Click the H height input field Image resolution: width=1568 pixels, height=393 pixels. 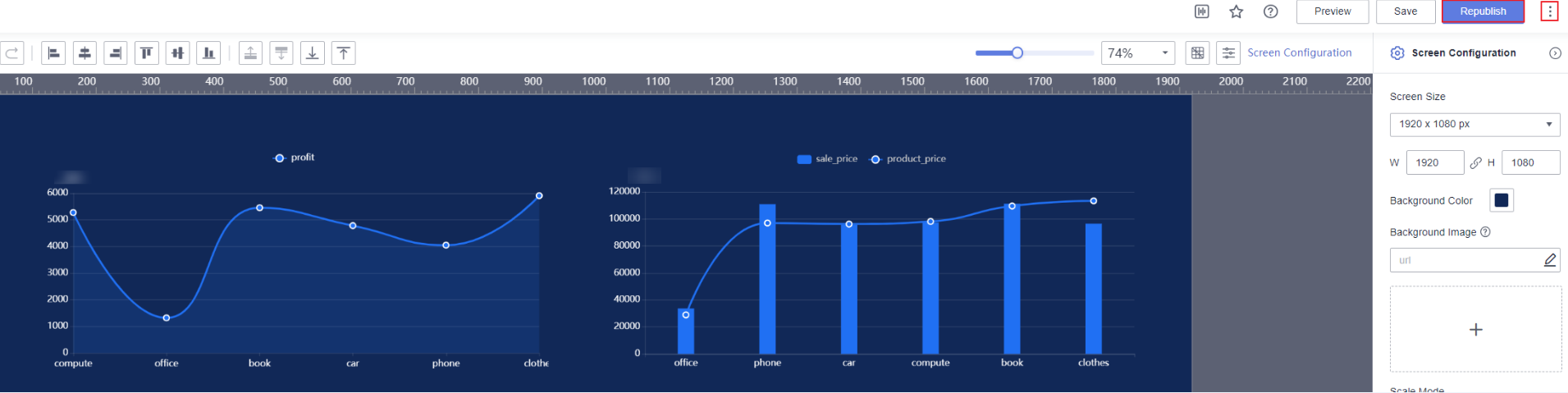coord(1530,162)
